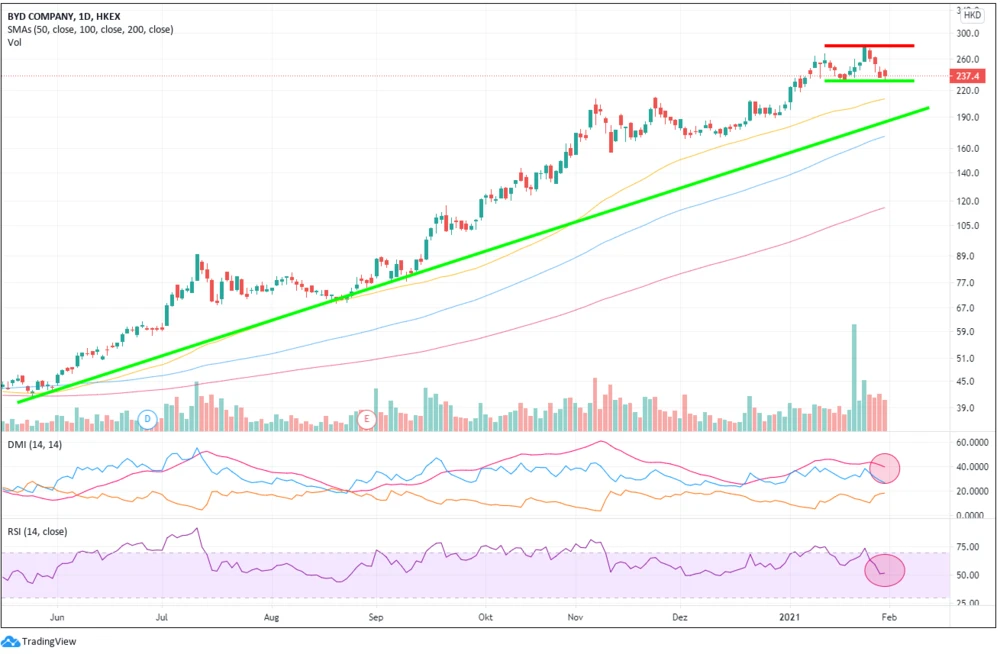Click the Jul label on the time axis
Screen dimensions: 1000x654
click(x=164, y=618)
